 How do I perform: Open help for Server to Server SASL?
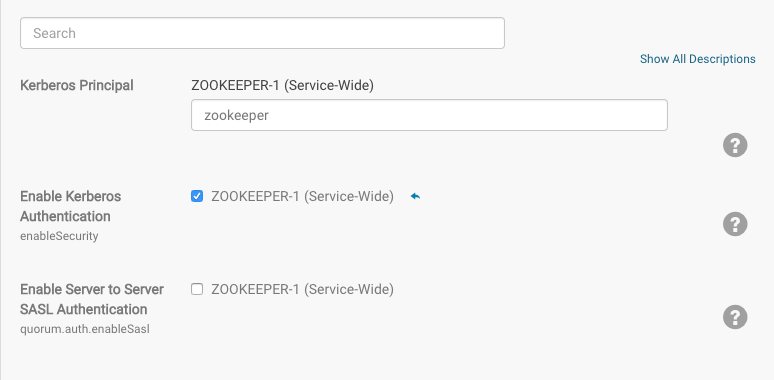click(x=735, y=316)
